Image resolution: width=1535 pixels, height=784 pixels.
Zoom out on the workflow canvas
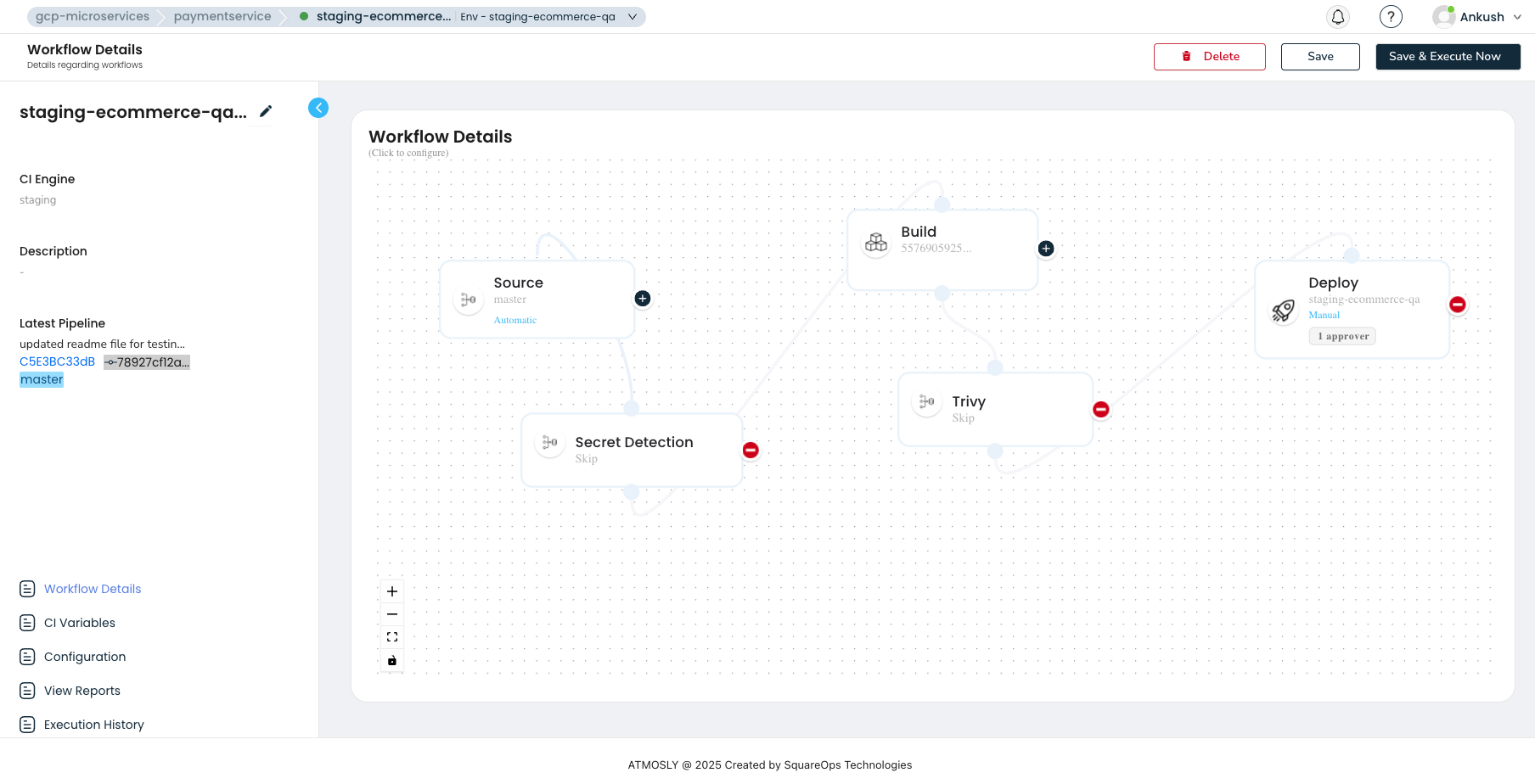(x=392, y=614)
